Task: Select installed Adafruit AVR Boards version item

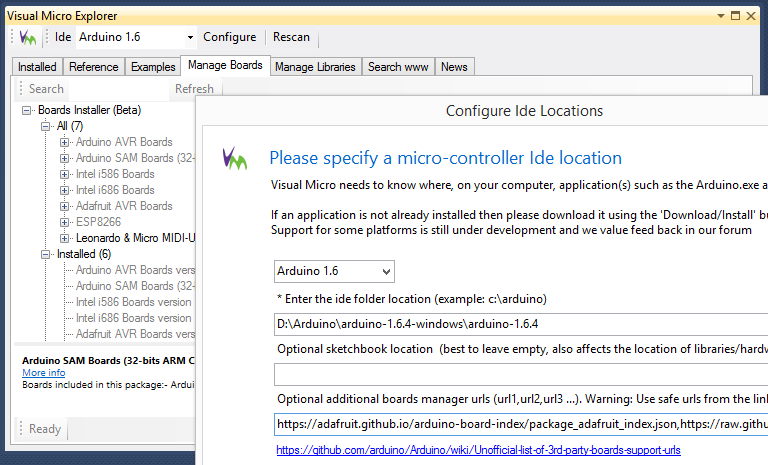Action: point(135,334)
